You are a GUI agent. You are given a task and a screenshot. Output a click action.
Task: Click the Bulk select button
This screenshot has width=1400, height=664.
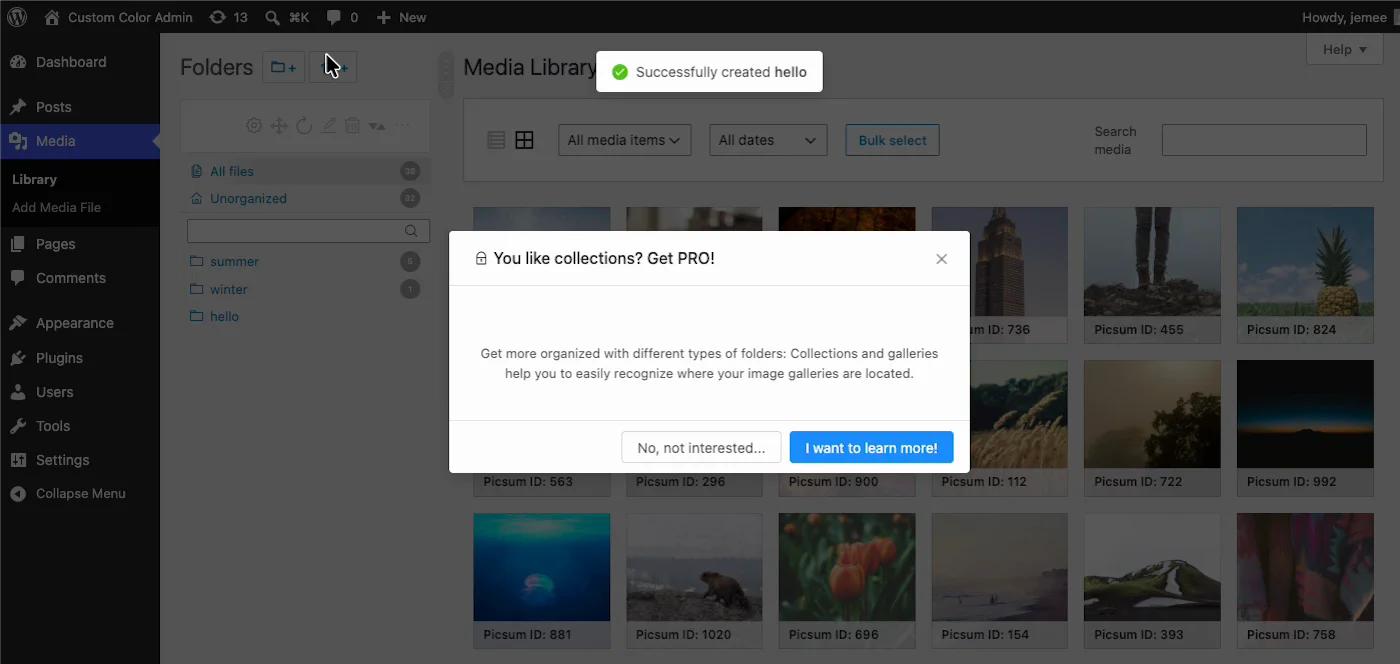point(892,140)
